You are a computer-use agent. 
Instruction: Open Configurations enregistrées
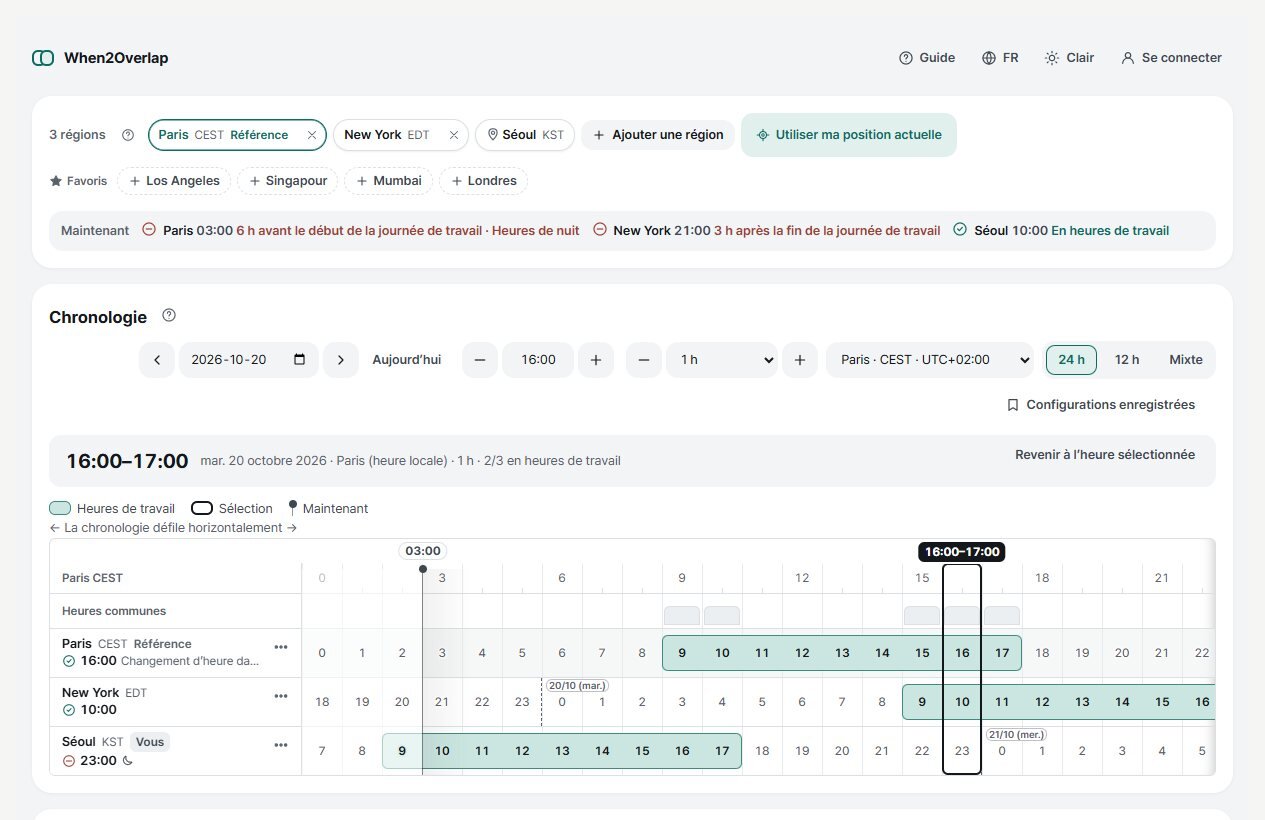(1101, 405)
